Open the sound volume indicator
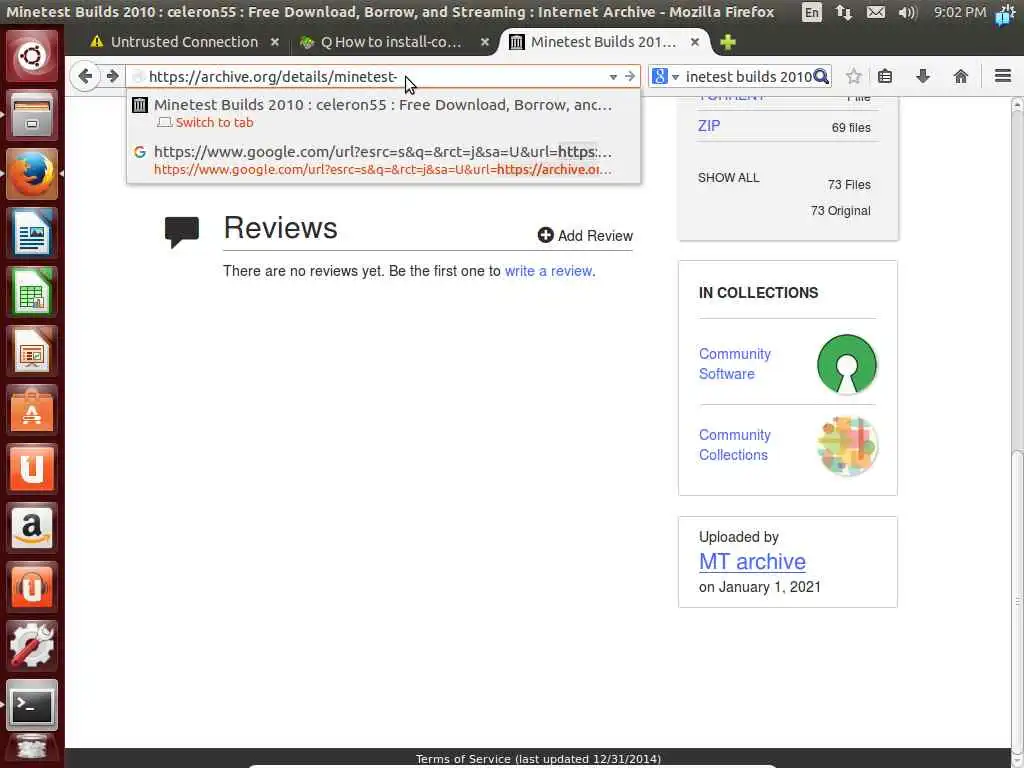This screenshot has height=768, width=1024. [908, 12]
